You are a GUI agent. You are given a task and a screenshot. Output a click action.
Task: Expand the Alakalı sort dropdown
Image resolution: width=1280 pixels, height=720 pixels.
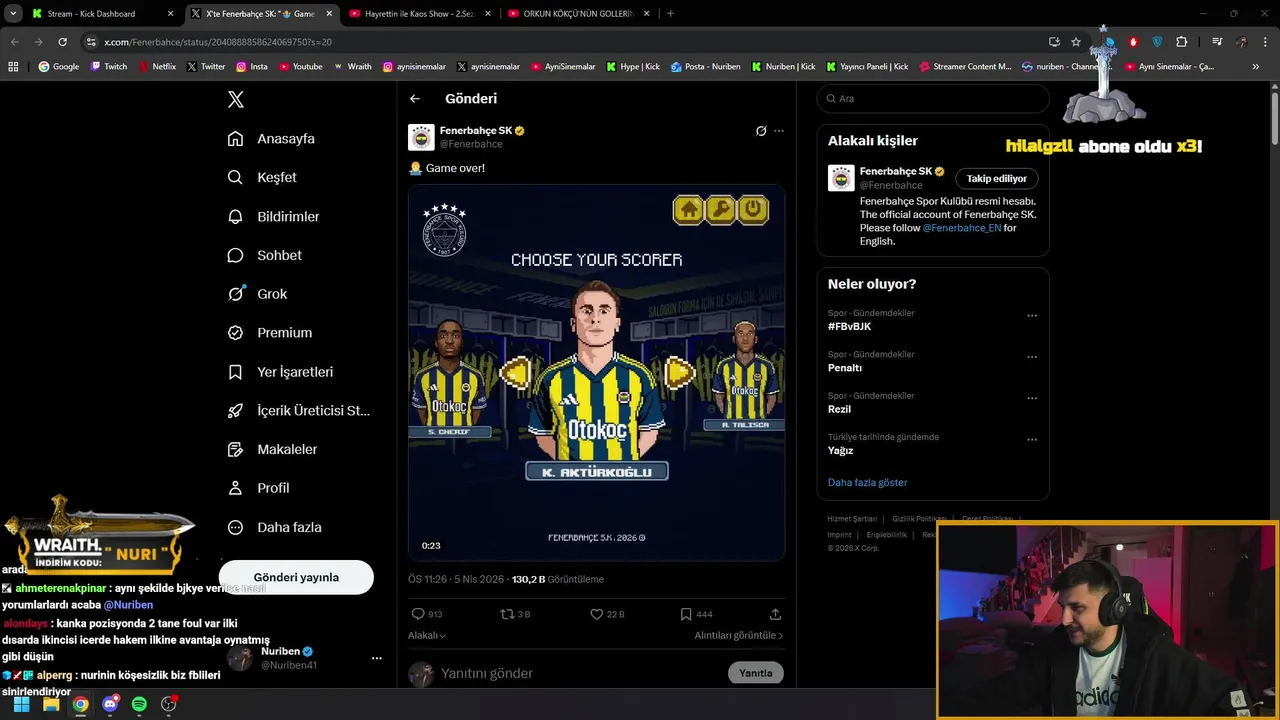[x=427, y=635]
